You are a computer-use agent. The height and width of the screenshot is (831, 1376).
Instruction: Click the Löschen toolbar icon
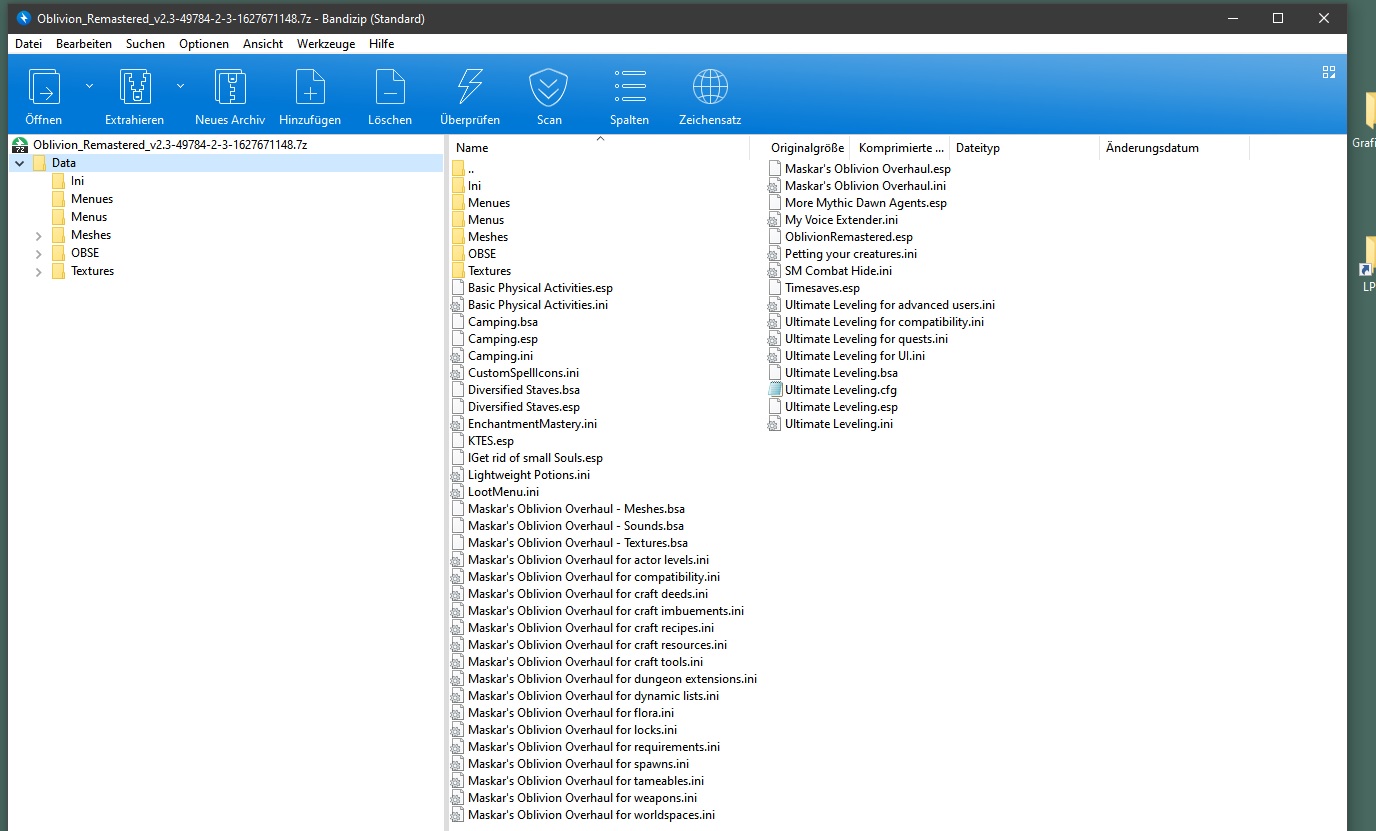click(390, 88)
